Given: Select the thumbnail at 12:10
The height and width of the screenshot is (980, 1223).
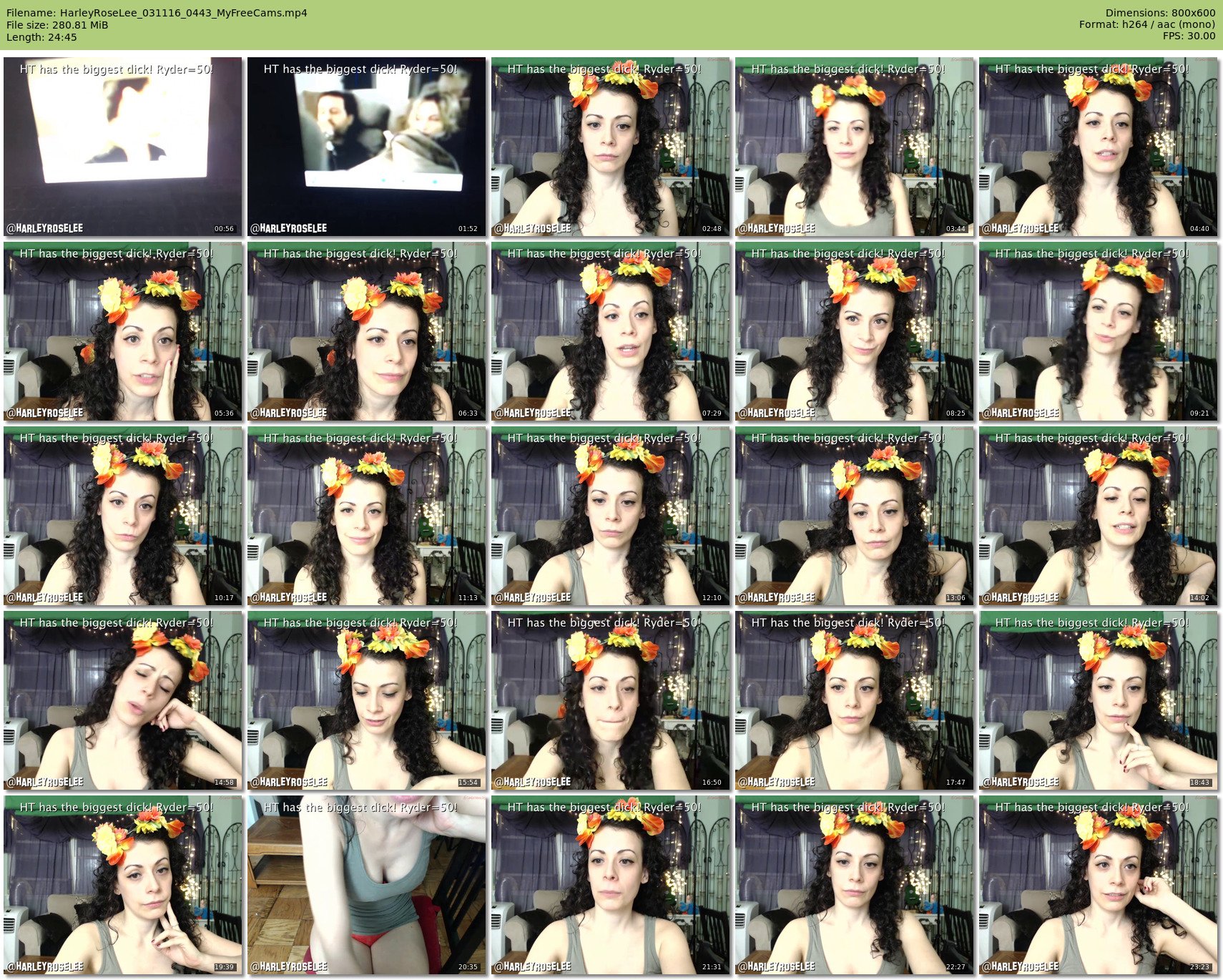Looking at the screenshot, I should coord(611,516).
